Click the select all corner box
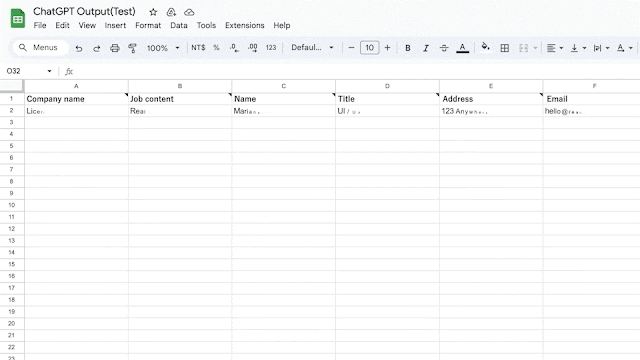The height and width of the screenshot is (360, 640). pyautogui.click(x=12, y=86)
